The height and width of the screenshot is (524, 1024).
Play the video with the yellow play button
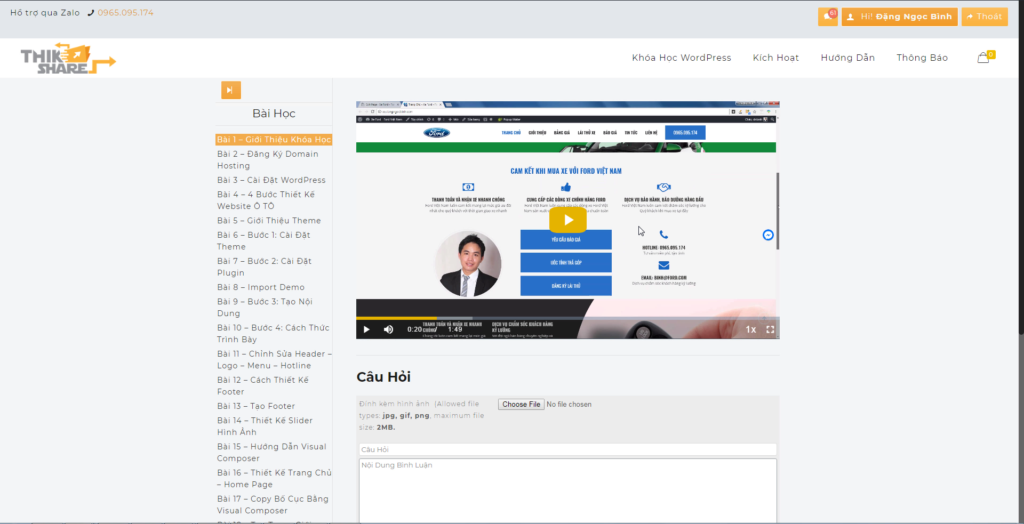(x=568, y=220)
